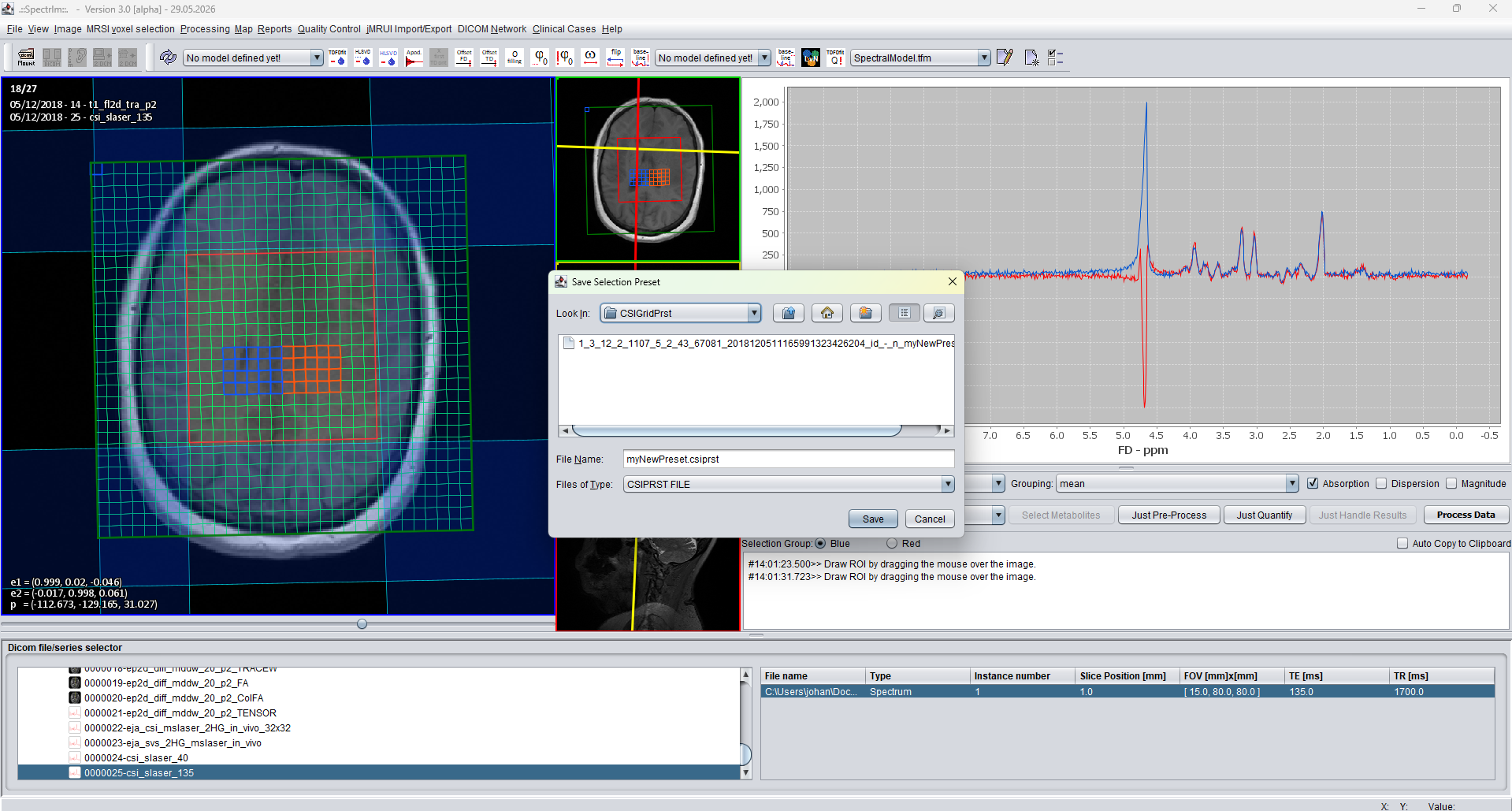Open the Files of Type dropdown

789,484
